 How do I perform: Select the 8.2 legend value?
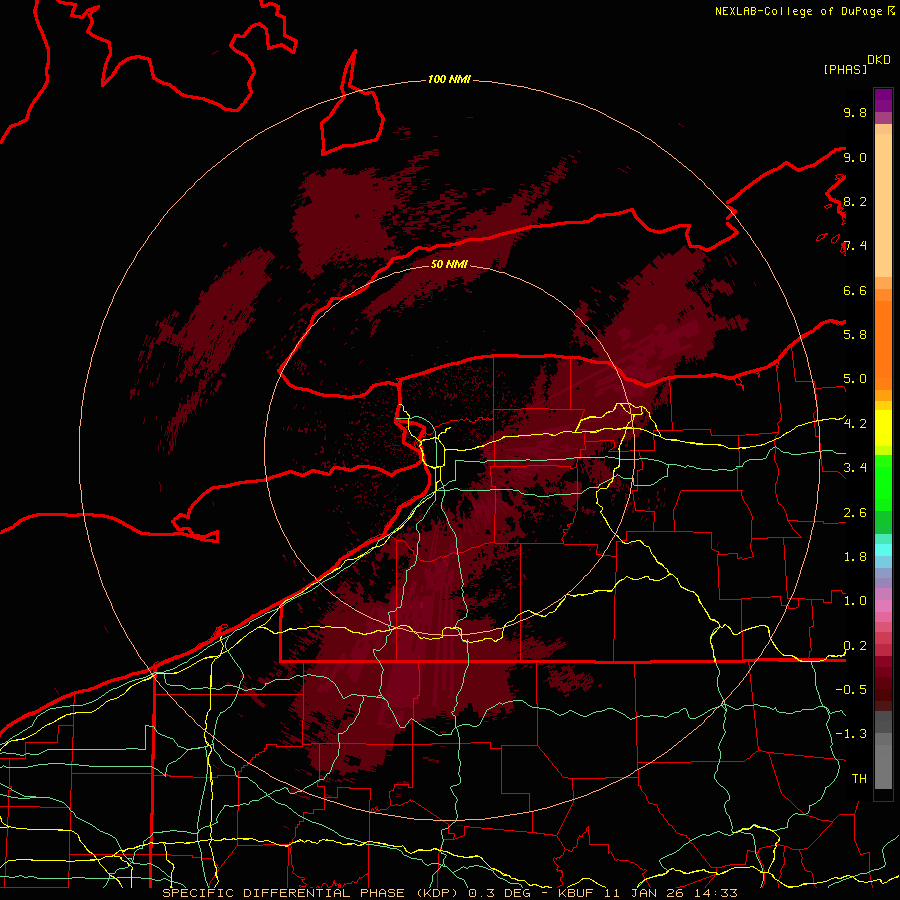(x=855, y=201)
